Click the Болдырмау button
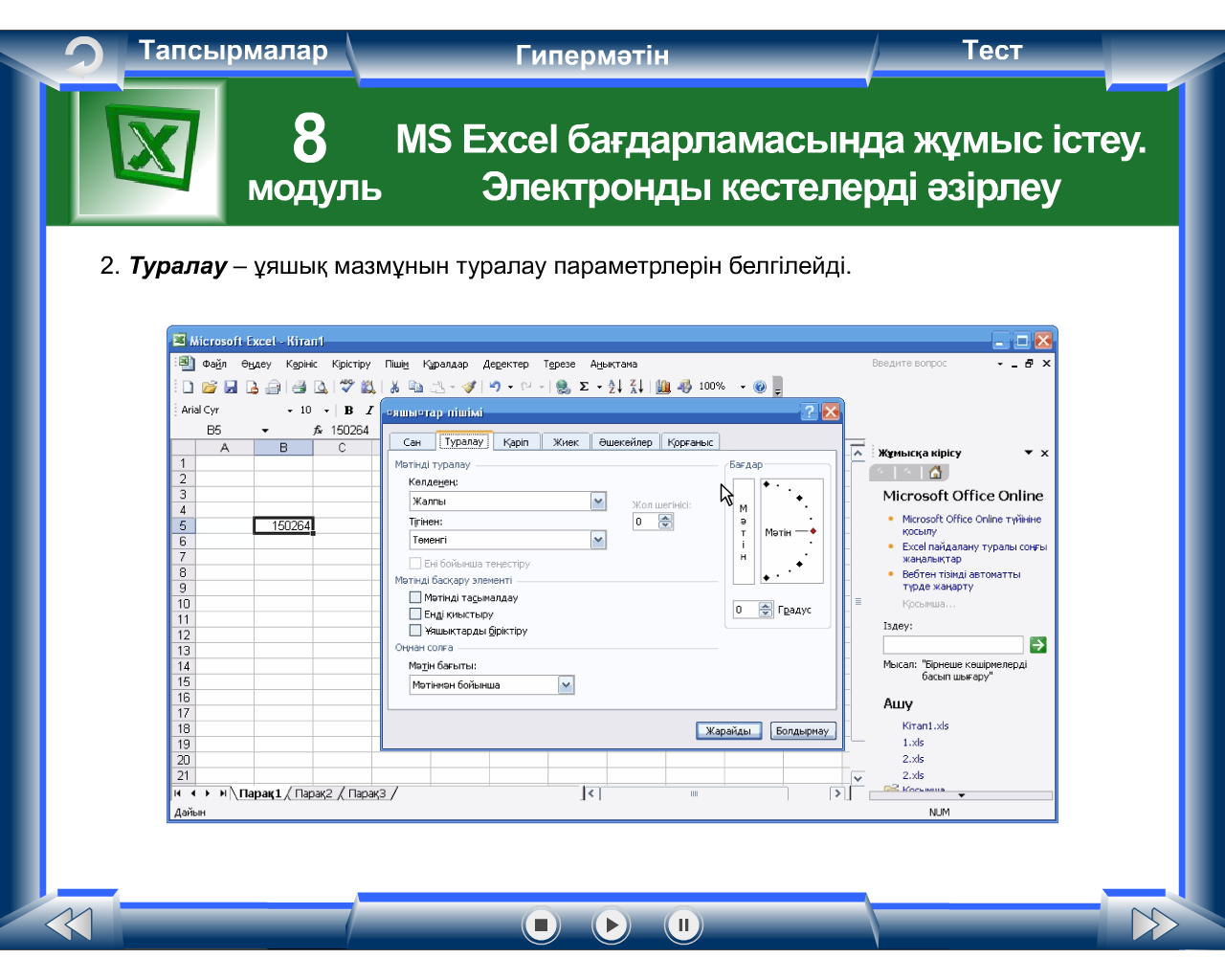 [802, 731]
